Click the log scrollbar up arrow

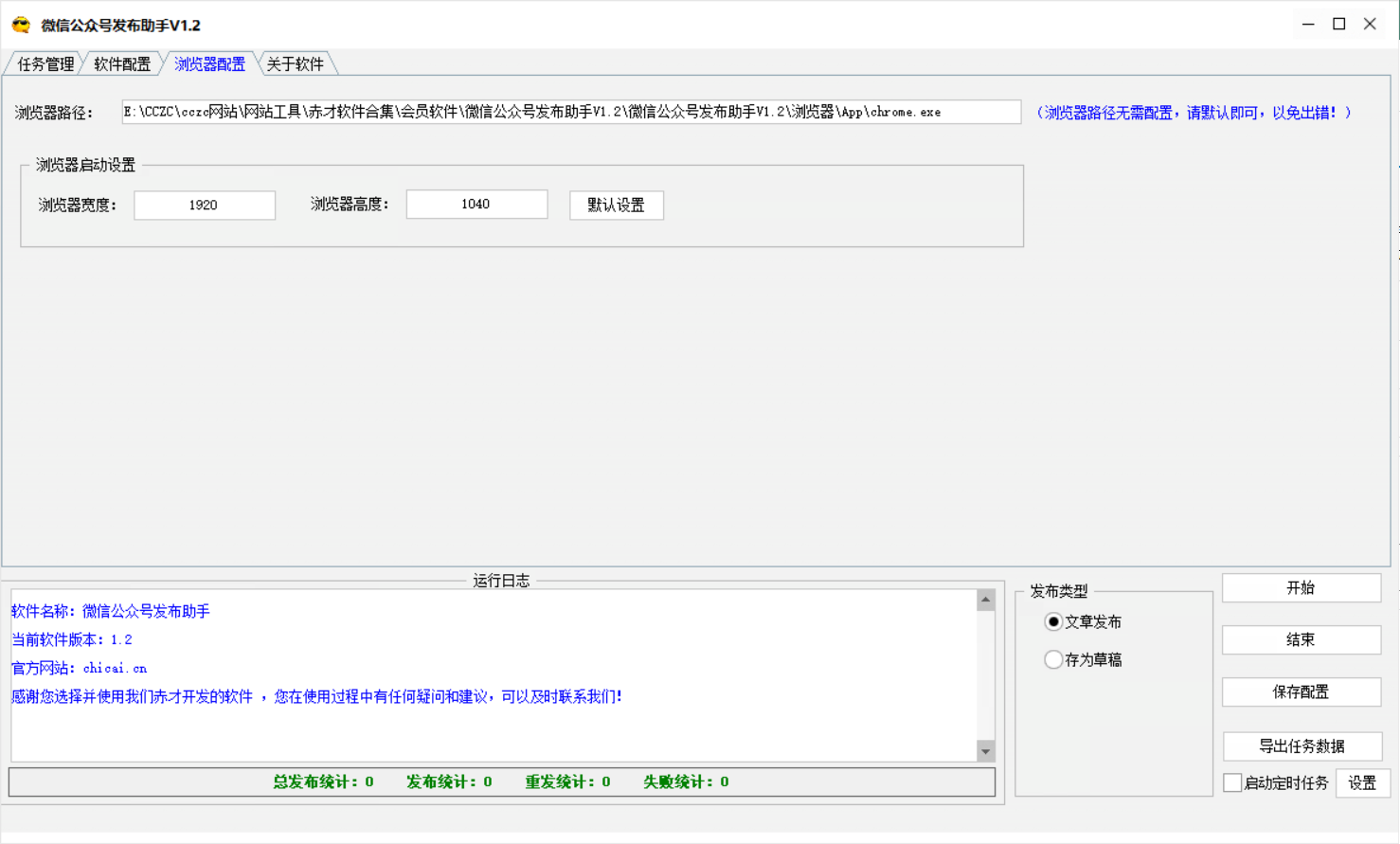point(985,600)
